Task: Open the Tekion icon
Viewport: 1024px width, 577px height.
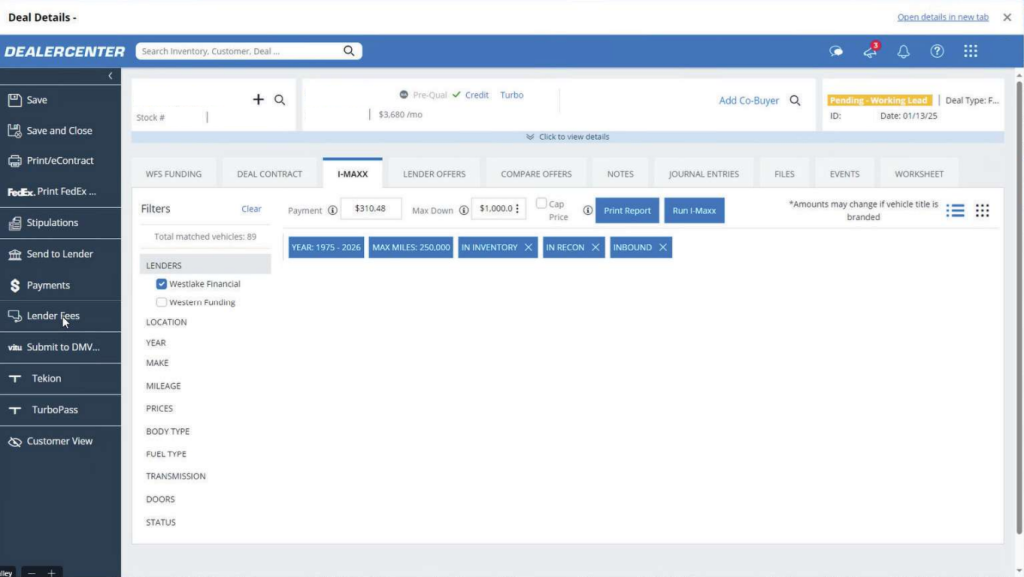Action: (x=14, y=379)
